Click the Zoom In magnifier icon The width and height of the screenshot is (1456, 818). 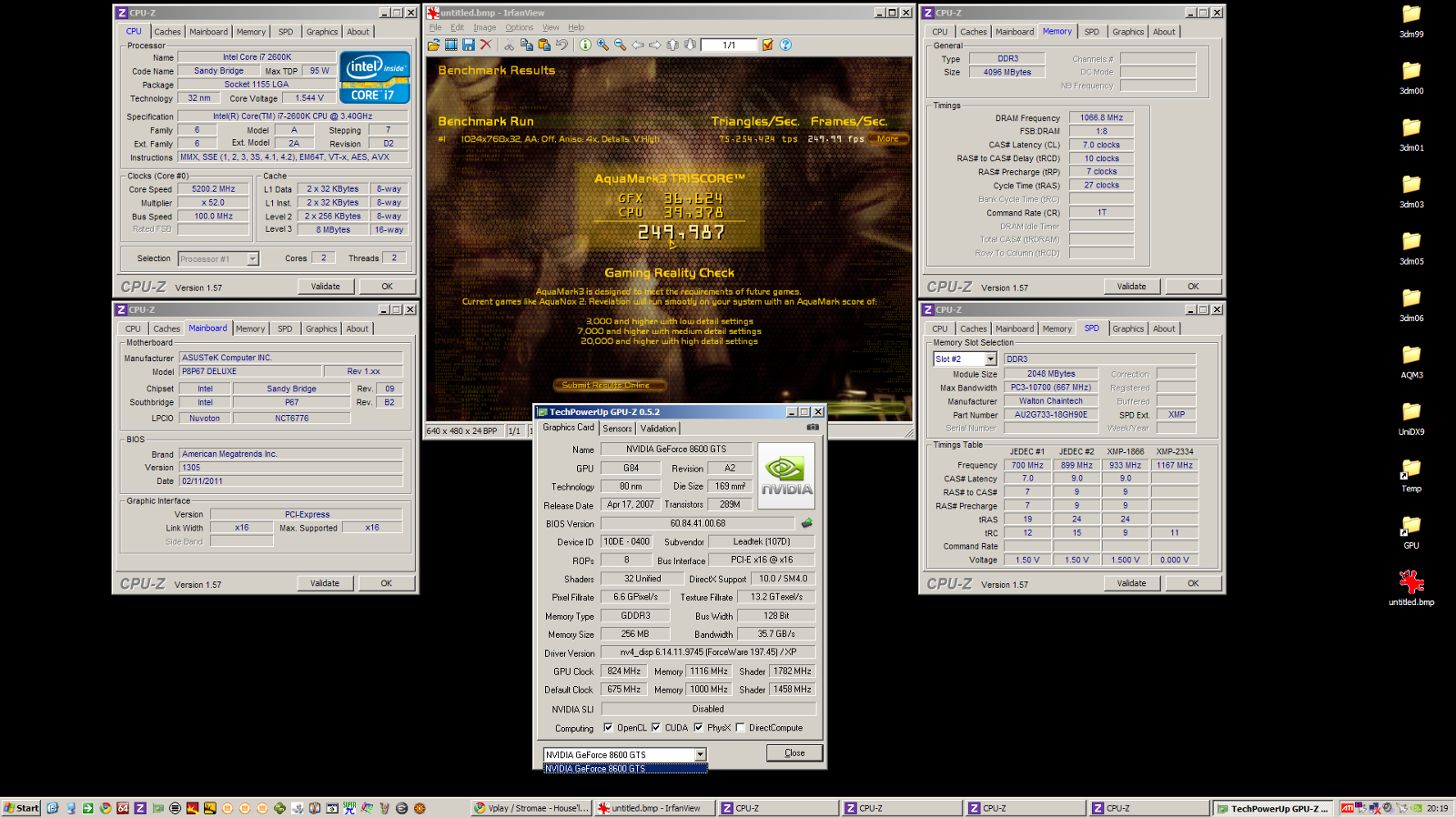[x=602, y=45]
